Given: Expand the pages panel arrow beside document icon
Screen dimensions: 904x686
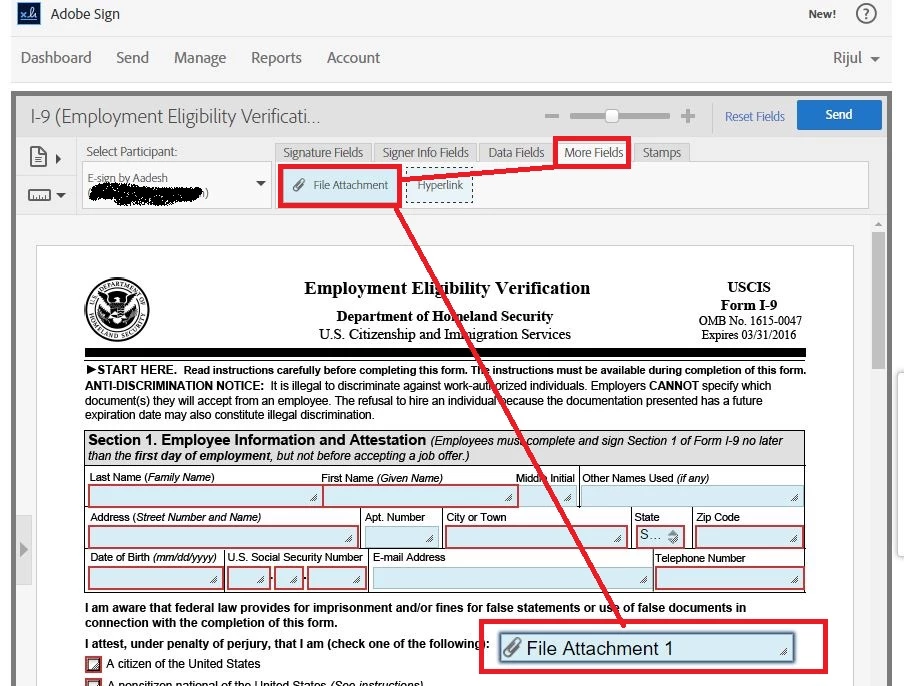Looking at the screenshot, I should tap(58, 159).
